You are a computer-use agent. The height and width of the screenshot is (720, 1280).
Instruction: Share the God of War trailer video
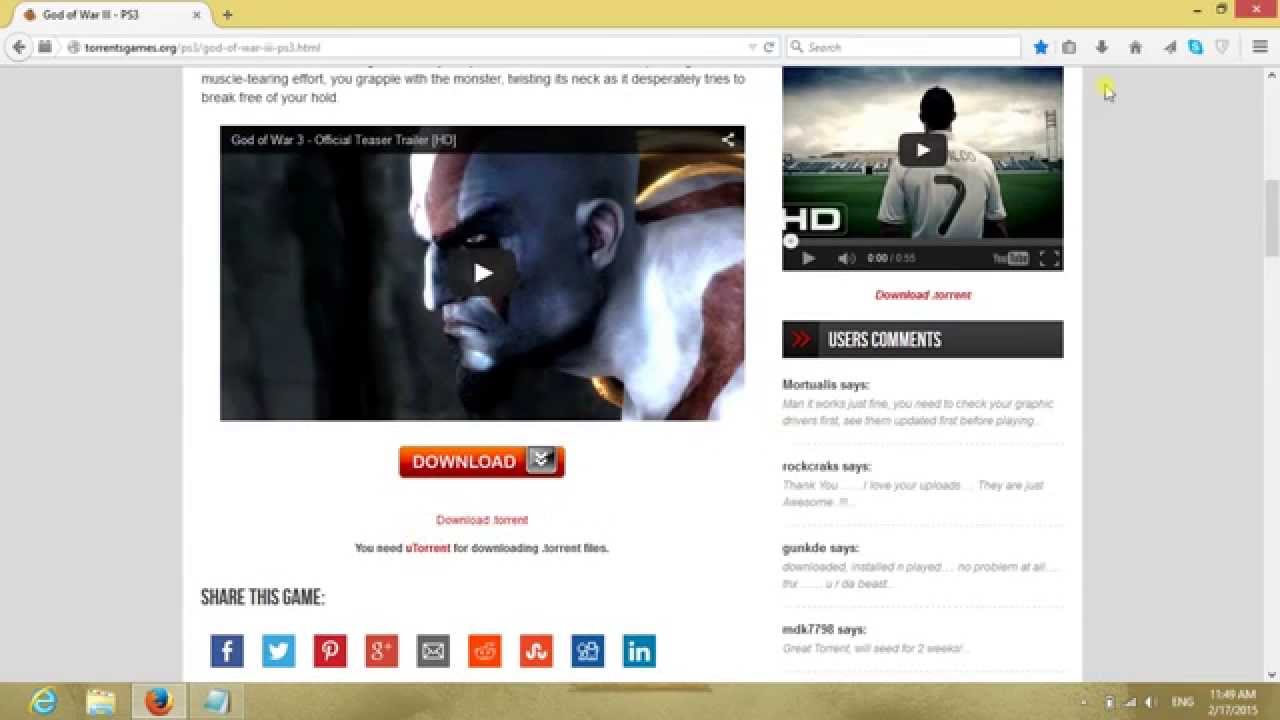point(728,140)
